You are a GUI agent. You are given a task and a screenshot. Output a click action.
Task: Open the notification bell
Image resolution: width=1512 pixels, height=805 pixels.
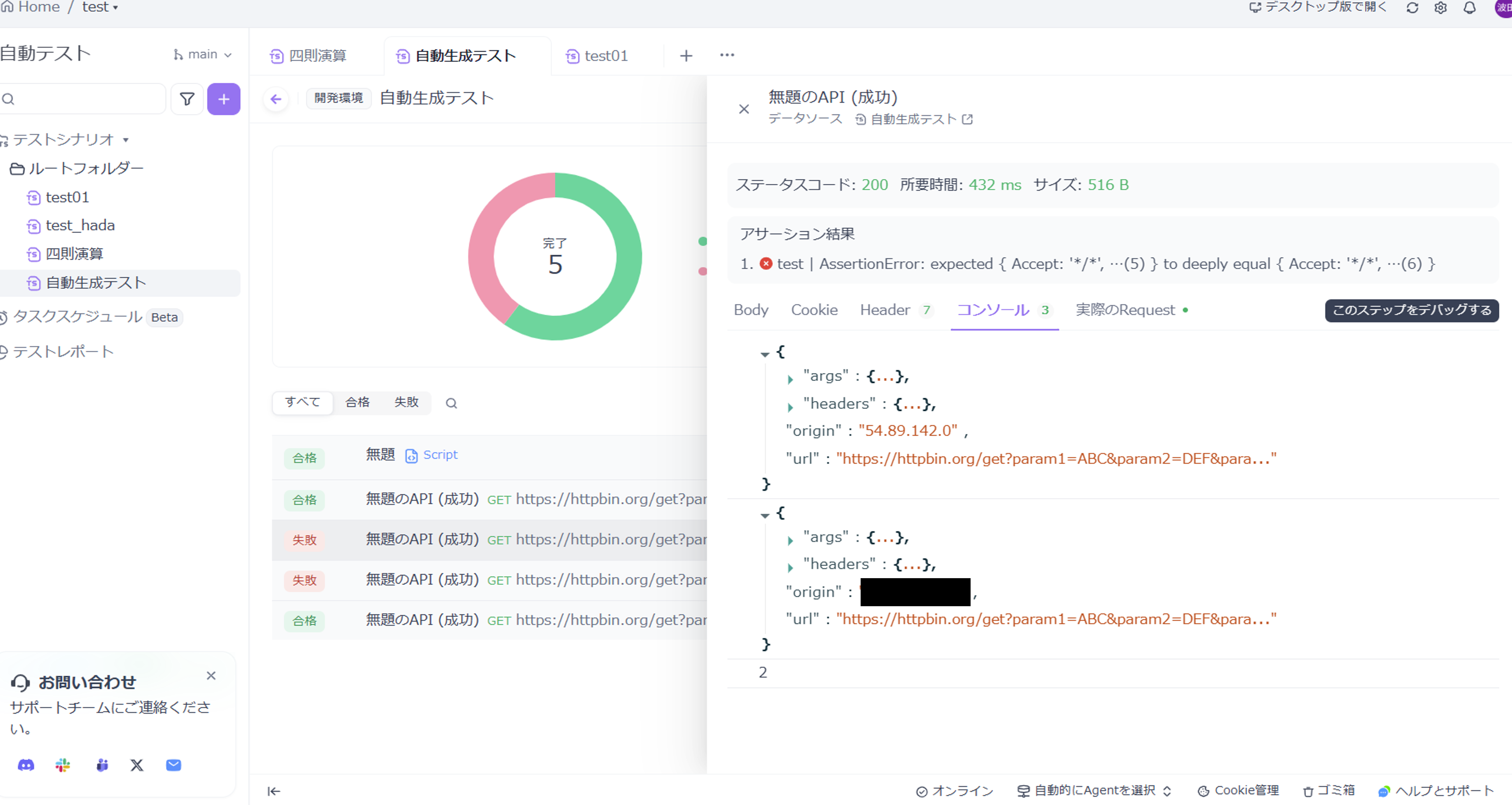click(x=1469, y=8)
